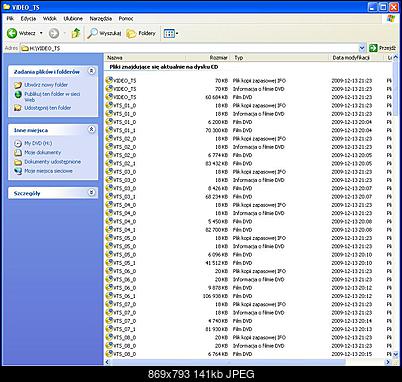Open the Edycja menu
Viewport: 402px width, 382px height.
coord(28,19)
